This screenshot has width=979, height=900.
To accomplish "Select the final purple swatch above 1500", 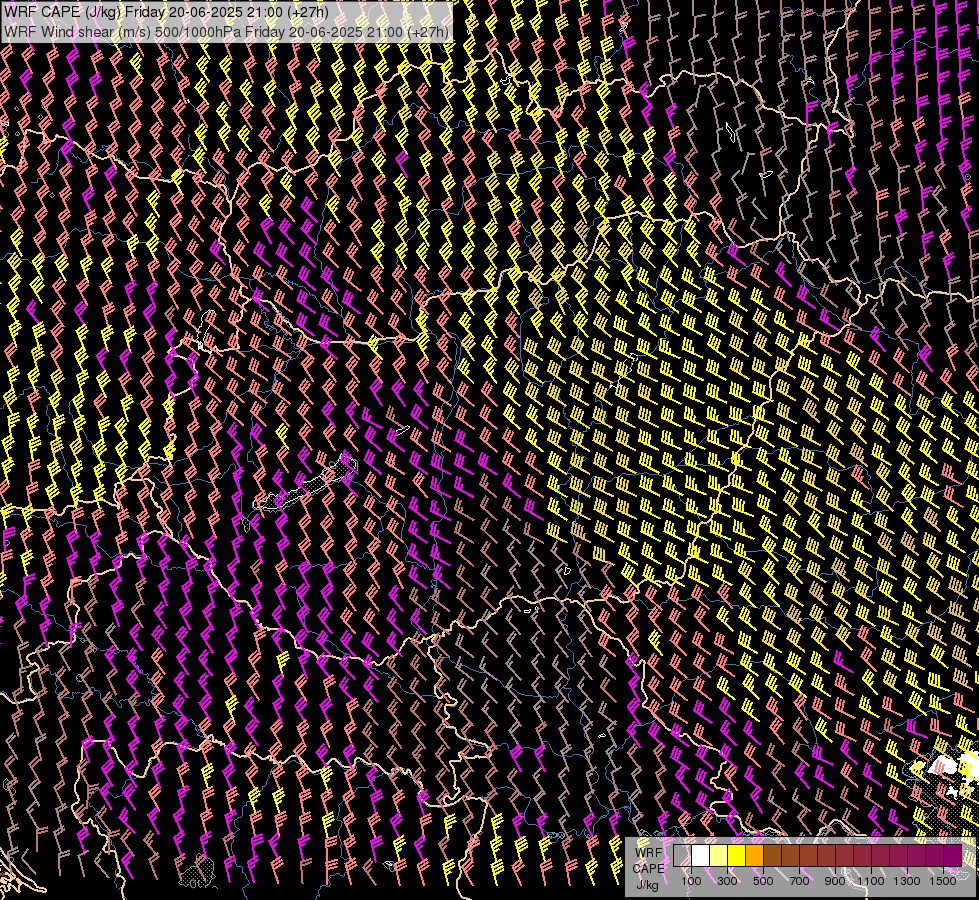I will click(953, 856).
